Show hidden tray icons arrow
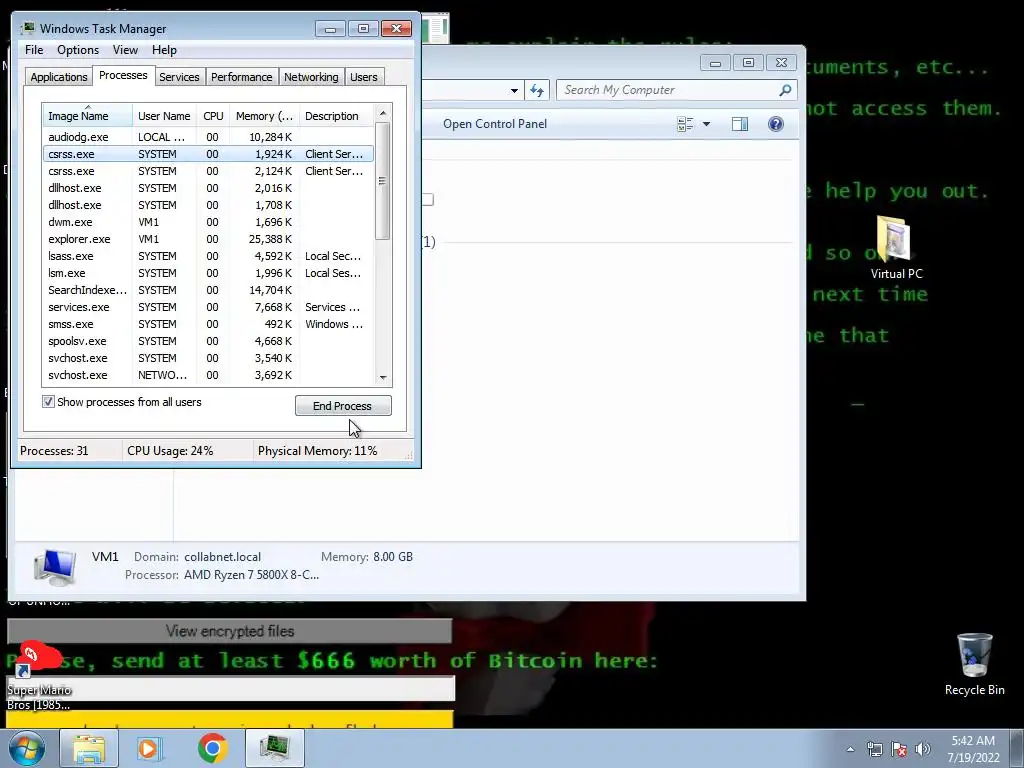This screenshot has height=768, width=1024. tap(850, 749)
